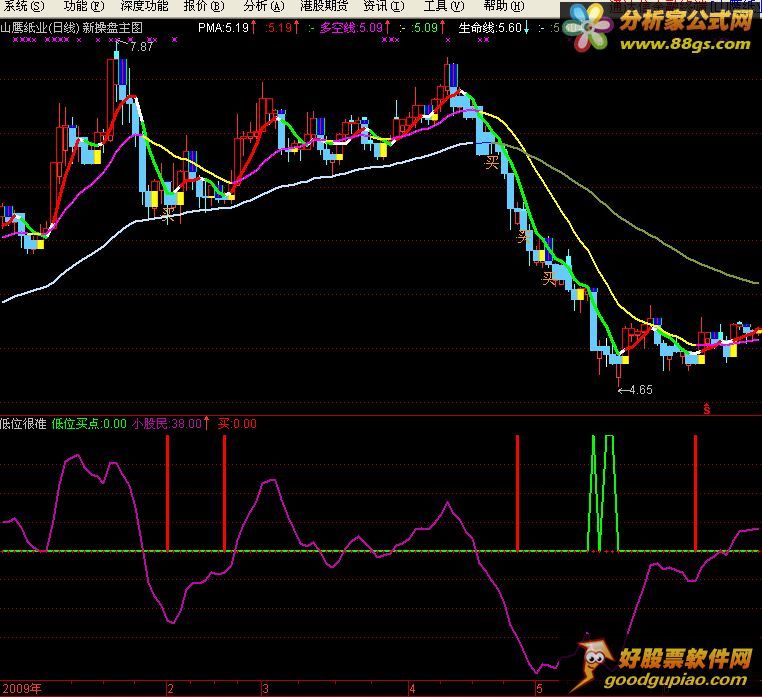Open the 港股期货 menu
The image size is (762, 697).
pyautogui.click(x=324, y=6)
